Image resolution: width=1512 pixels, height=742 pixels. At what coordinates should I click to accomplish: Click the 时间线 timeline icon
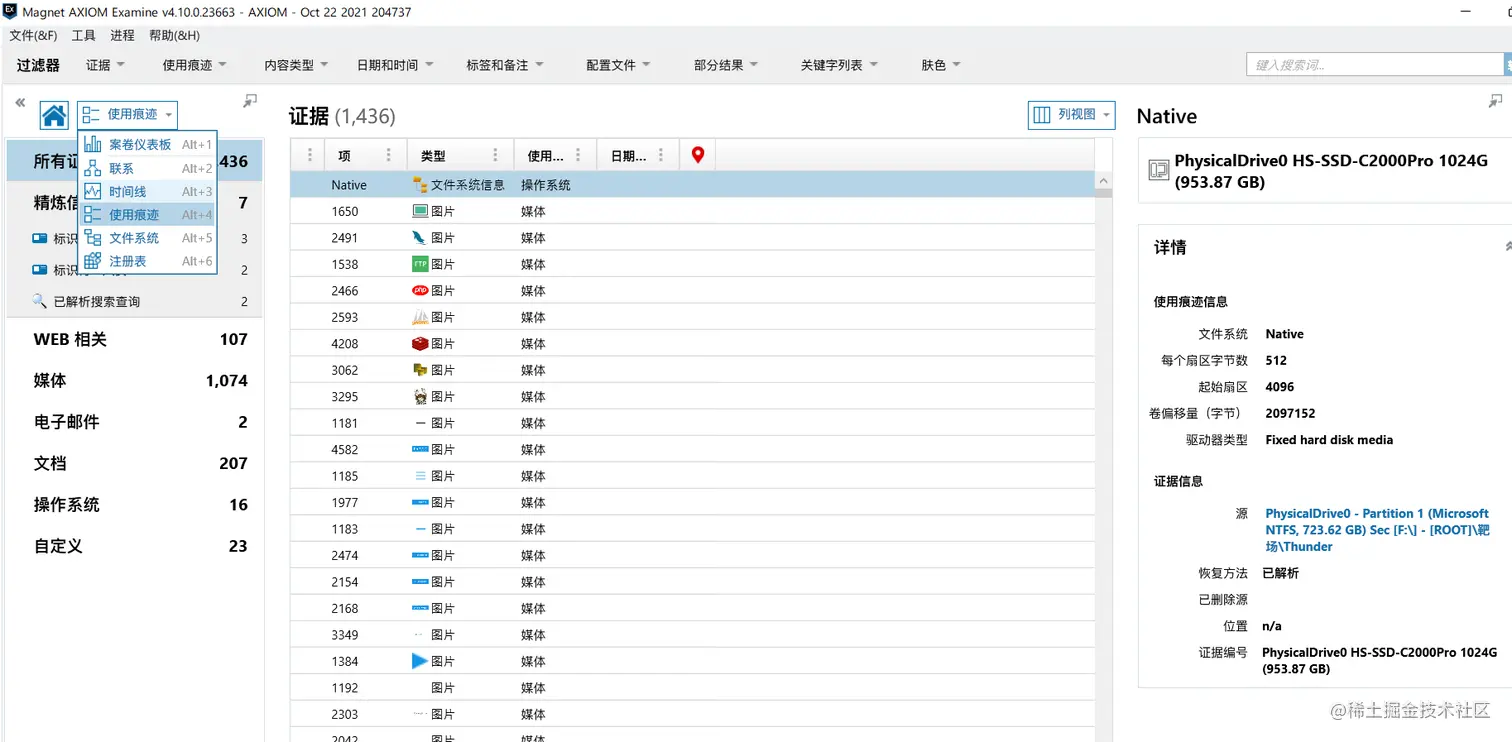point(93,191)
